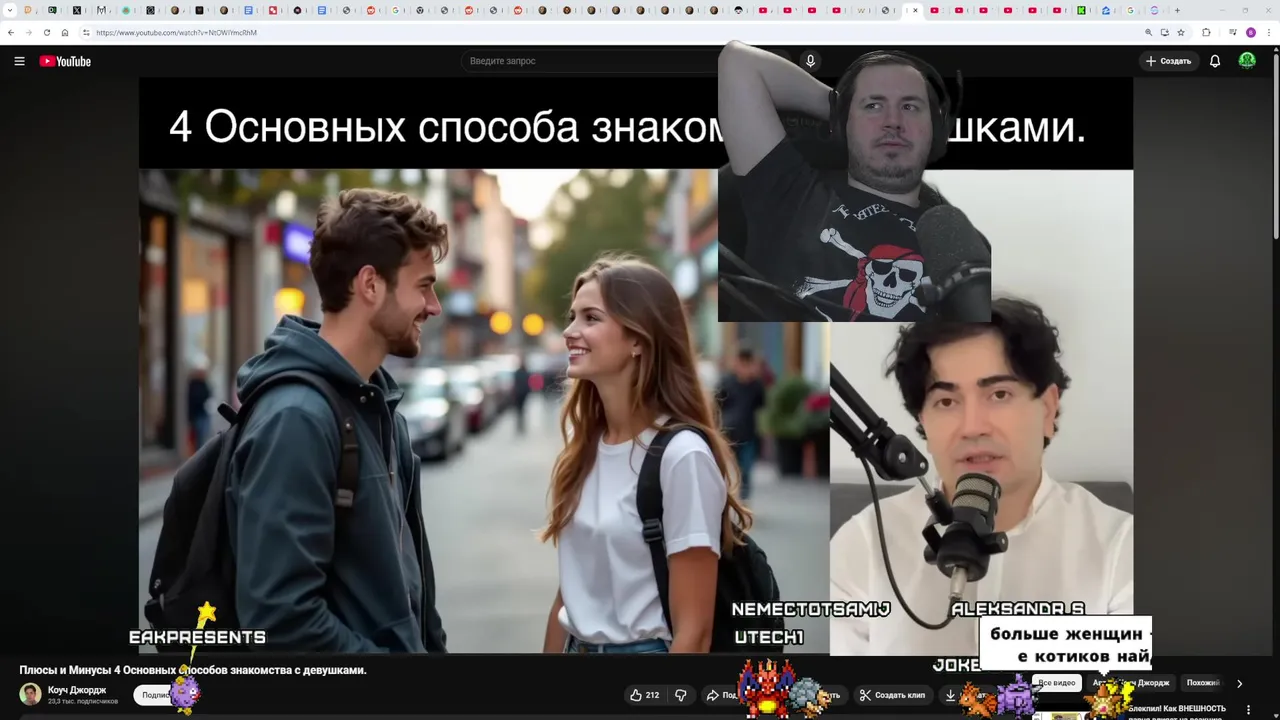Open Коуч Джордж channel avatar
Image resolution: width=1280 pixels, height=720 pixels.
point(31,694)
